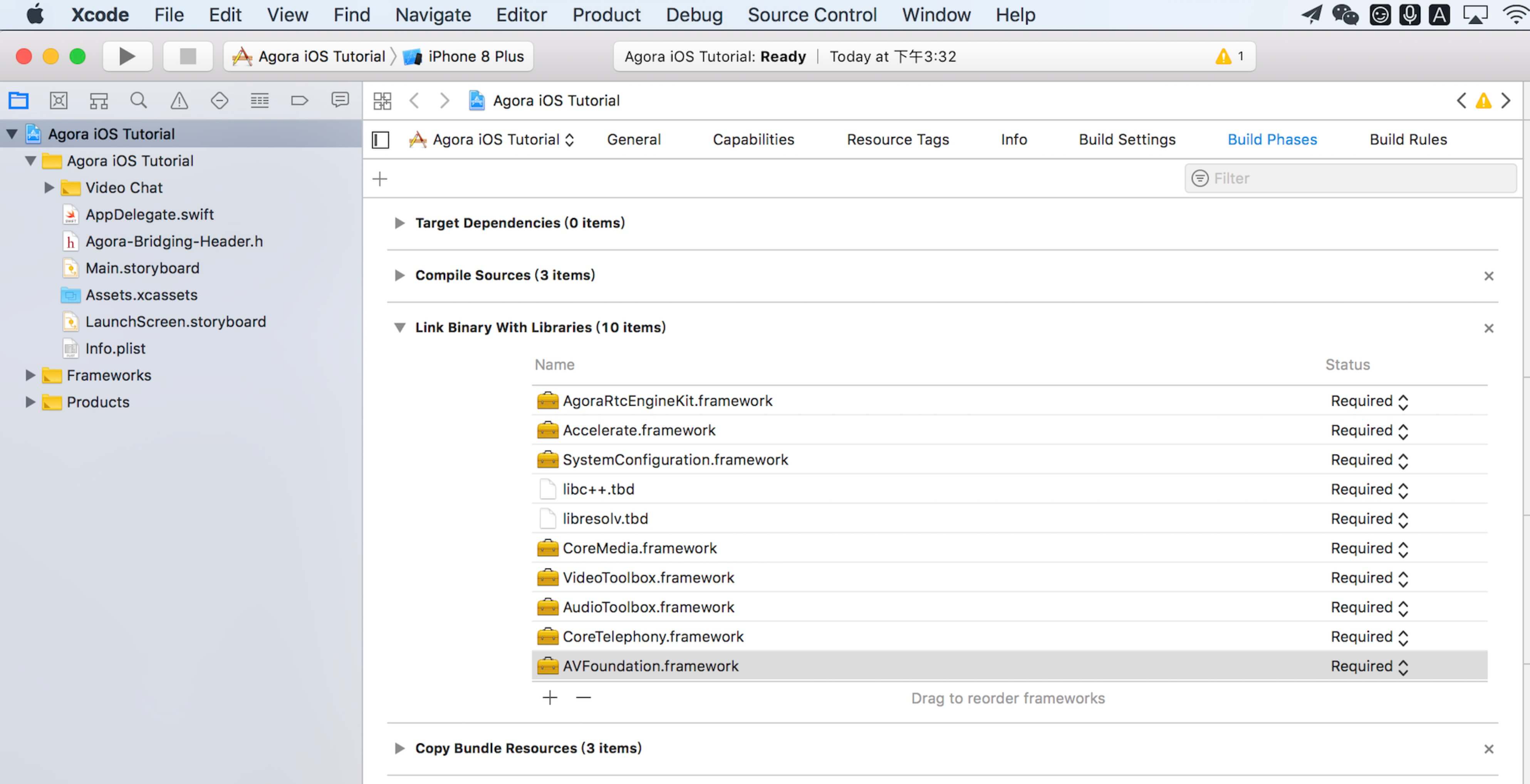Open the Symbol navigator icon

point(99,101)
